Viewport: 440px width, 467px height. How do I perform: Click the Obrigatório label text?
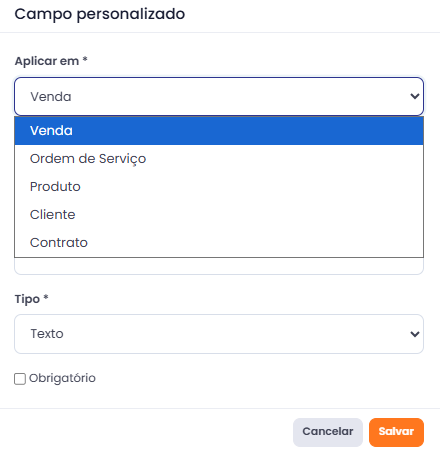coord(62,378)
